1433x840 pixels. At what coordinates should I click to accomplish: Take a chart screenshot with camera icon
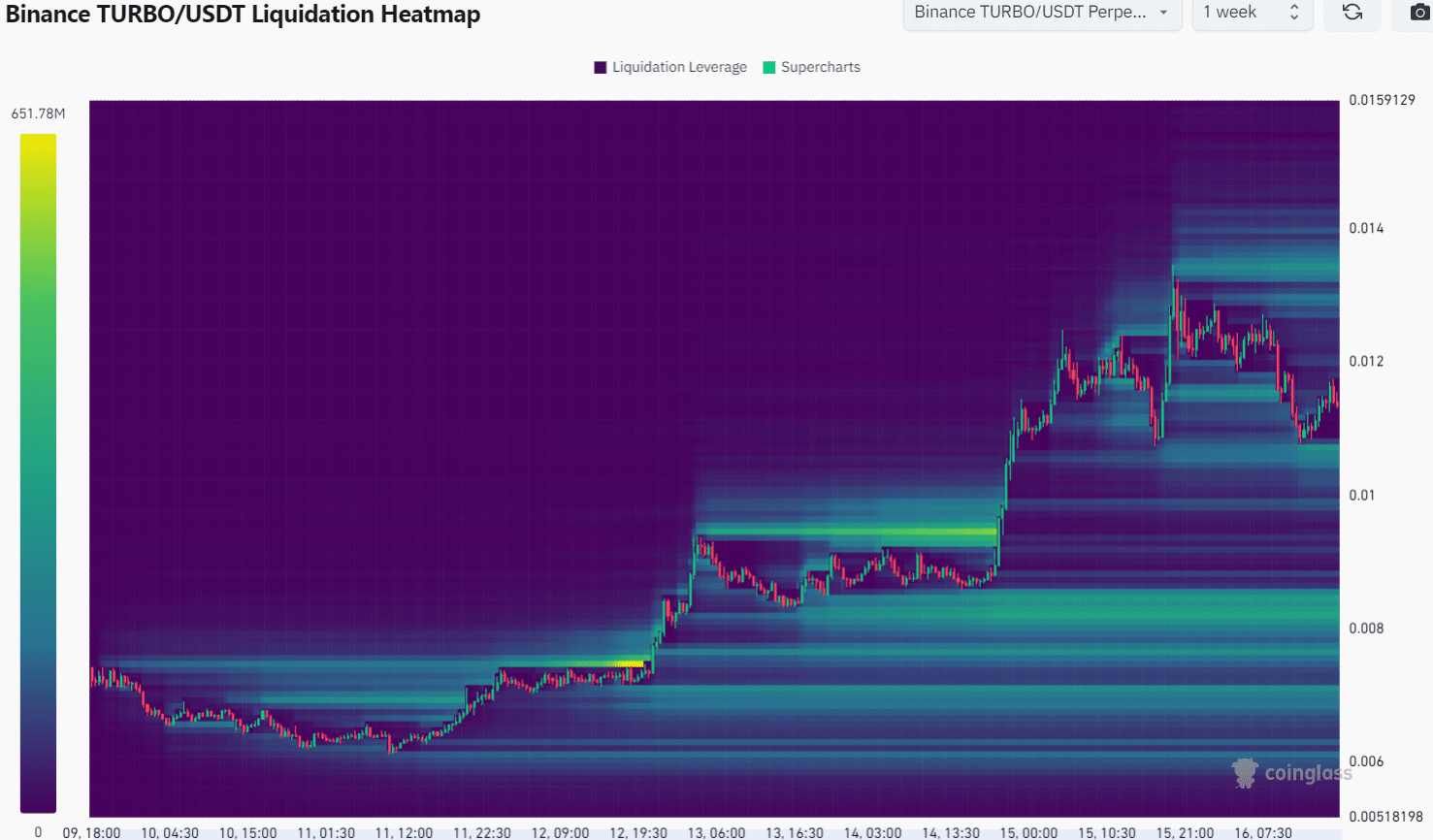click(1418, 13)
